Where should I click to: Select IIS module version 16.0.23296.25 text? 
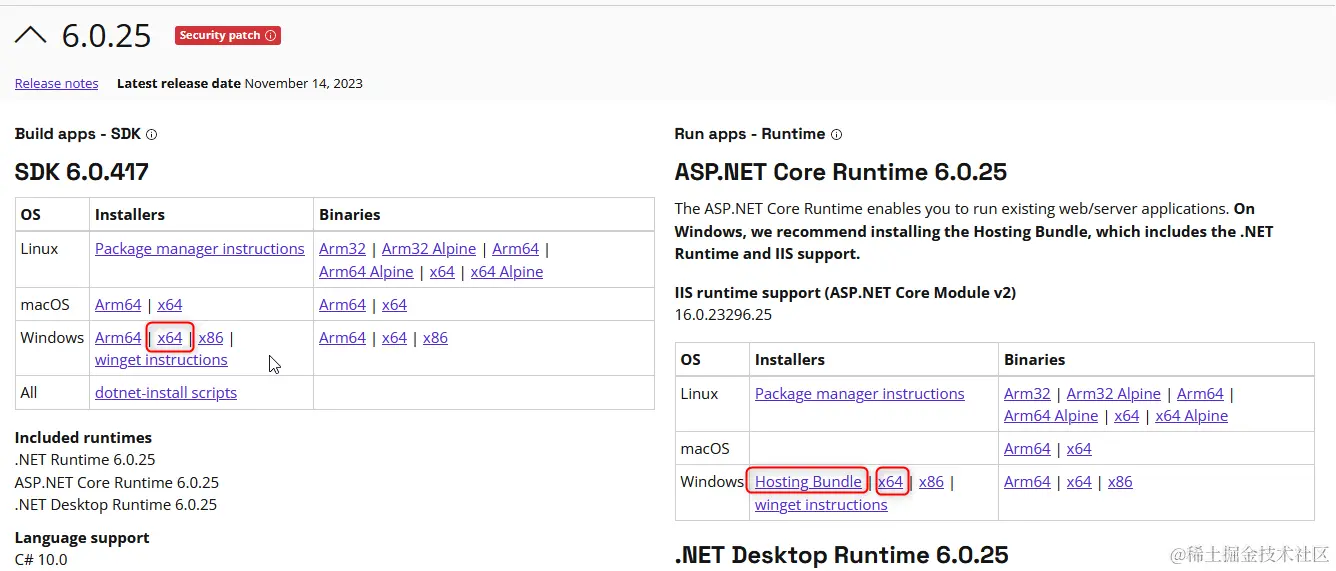pos(723,315)
